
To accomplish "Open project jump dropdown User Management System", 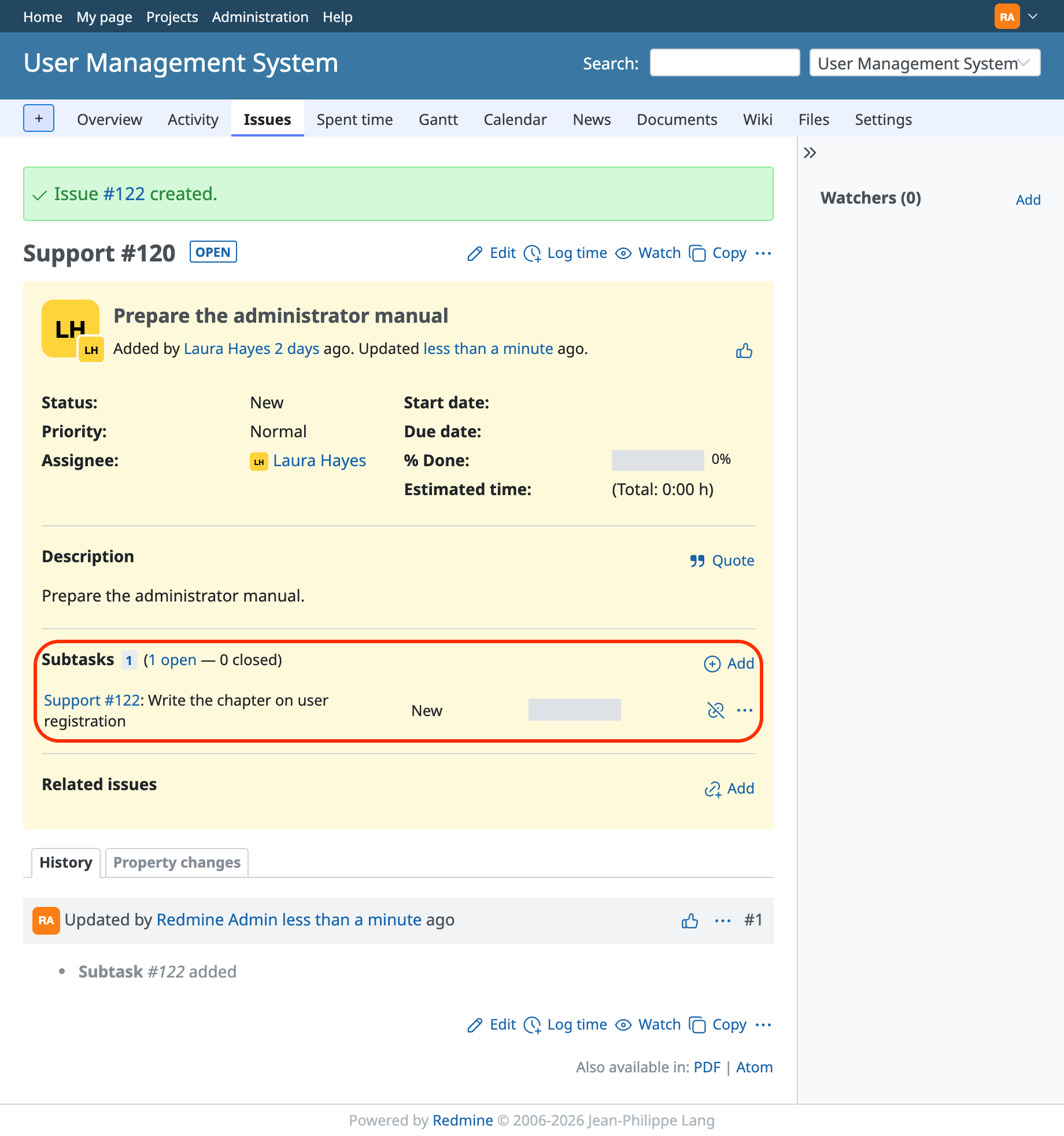I will tap(925, 62).
